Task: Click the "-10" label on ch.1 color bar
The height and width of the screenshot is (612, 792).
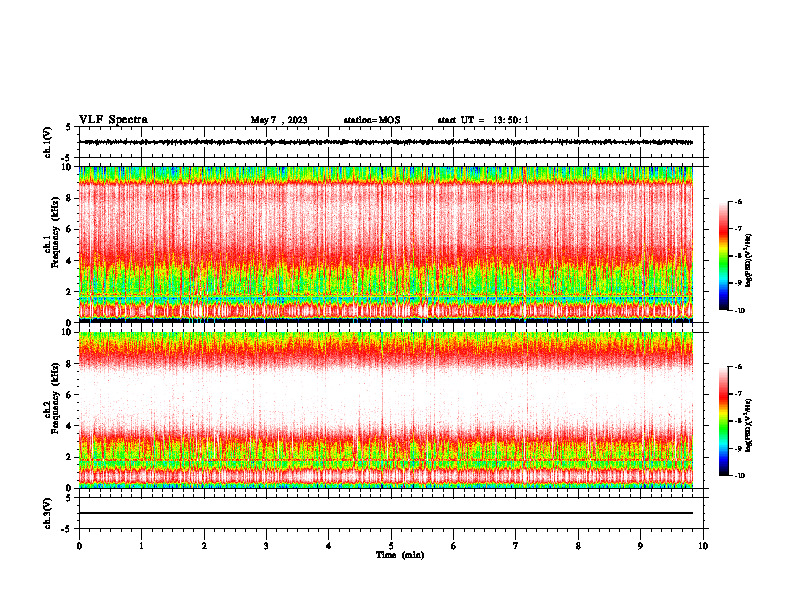Action: [x=738, y=311]
